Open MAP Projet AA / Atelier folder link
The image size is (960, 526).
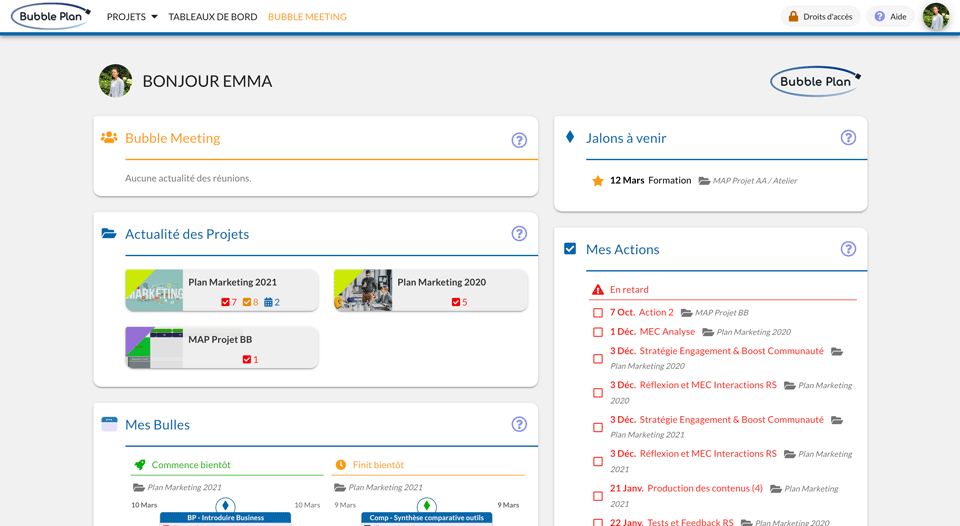pyautogui.click(x=748, y=181)
